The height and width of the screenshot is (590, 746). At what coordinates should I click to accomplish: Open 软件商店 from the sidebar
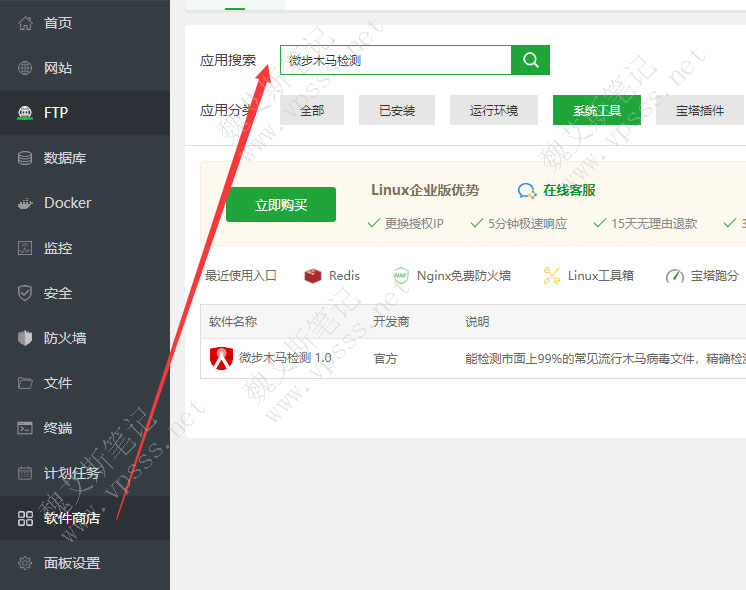pos(71,518)
